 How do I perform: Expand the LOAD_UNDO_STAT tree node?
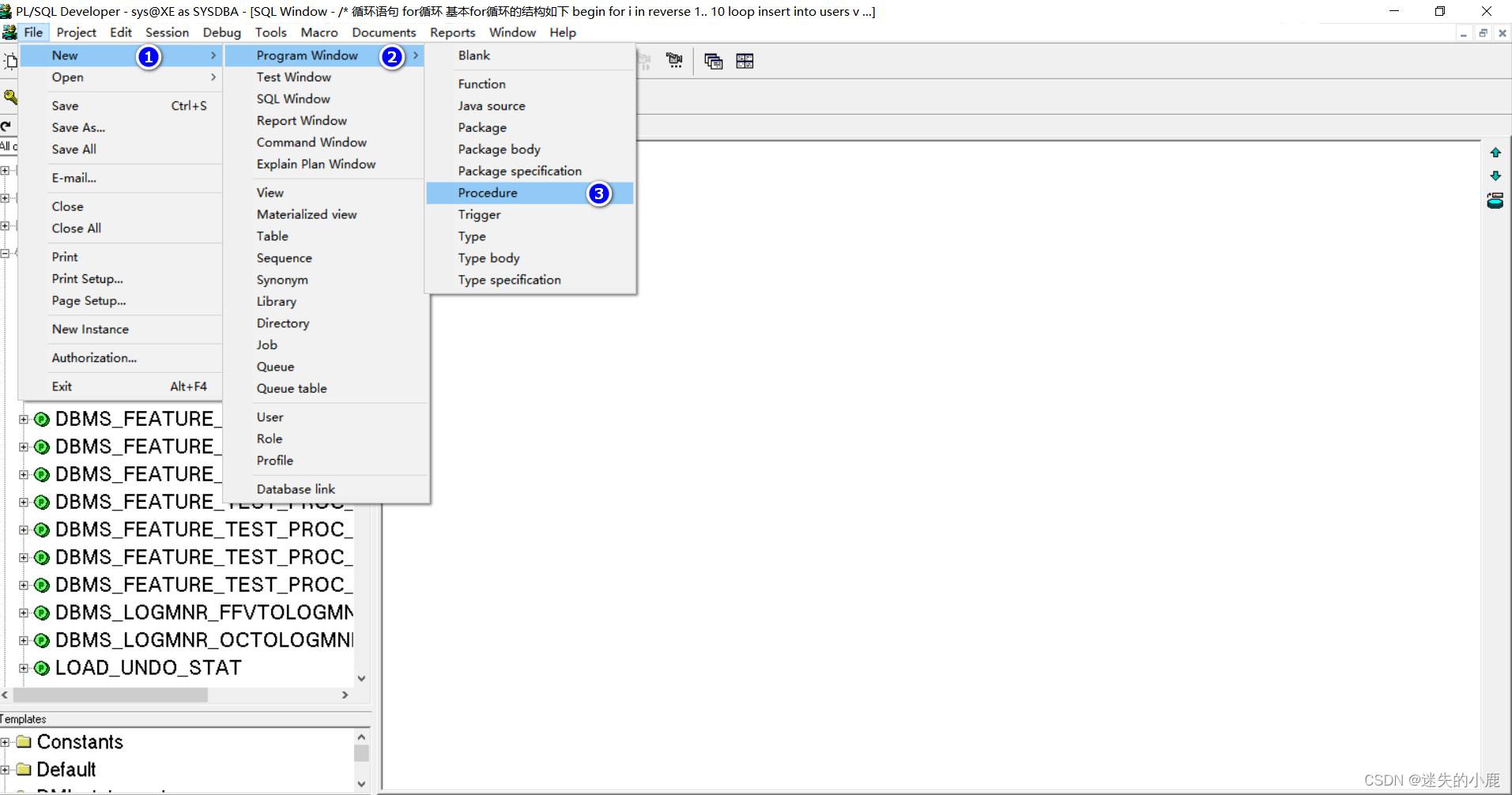(24, 669)
